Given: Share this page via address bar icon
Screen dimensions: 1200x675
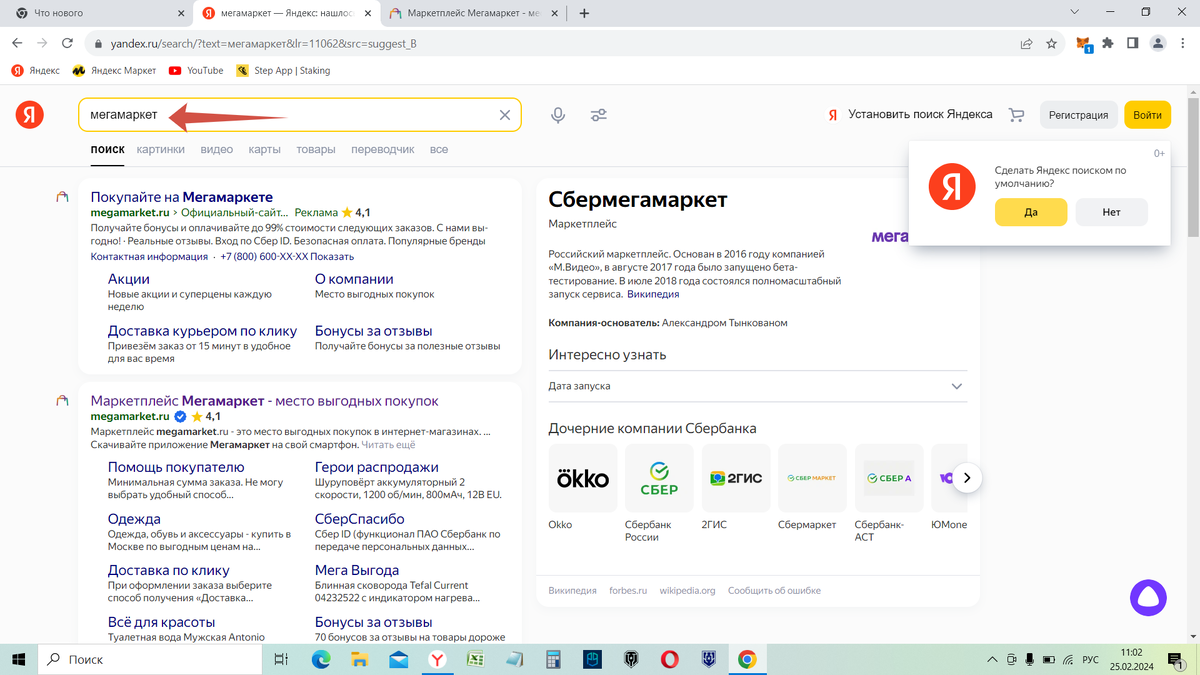Looking at the screenshot, I should (x=1026, y=43).
